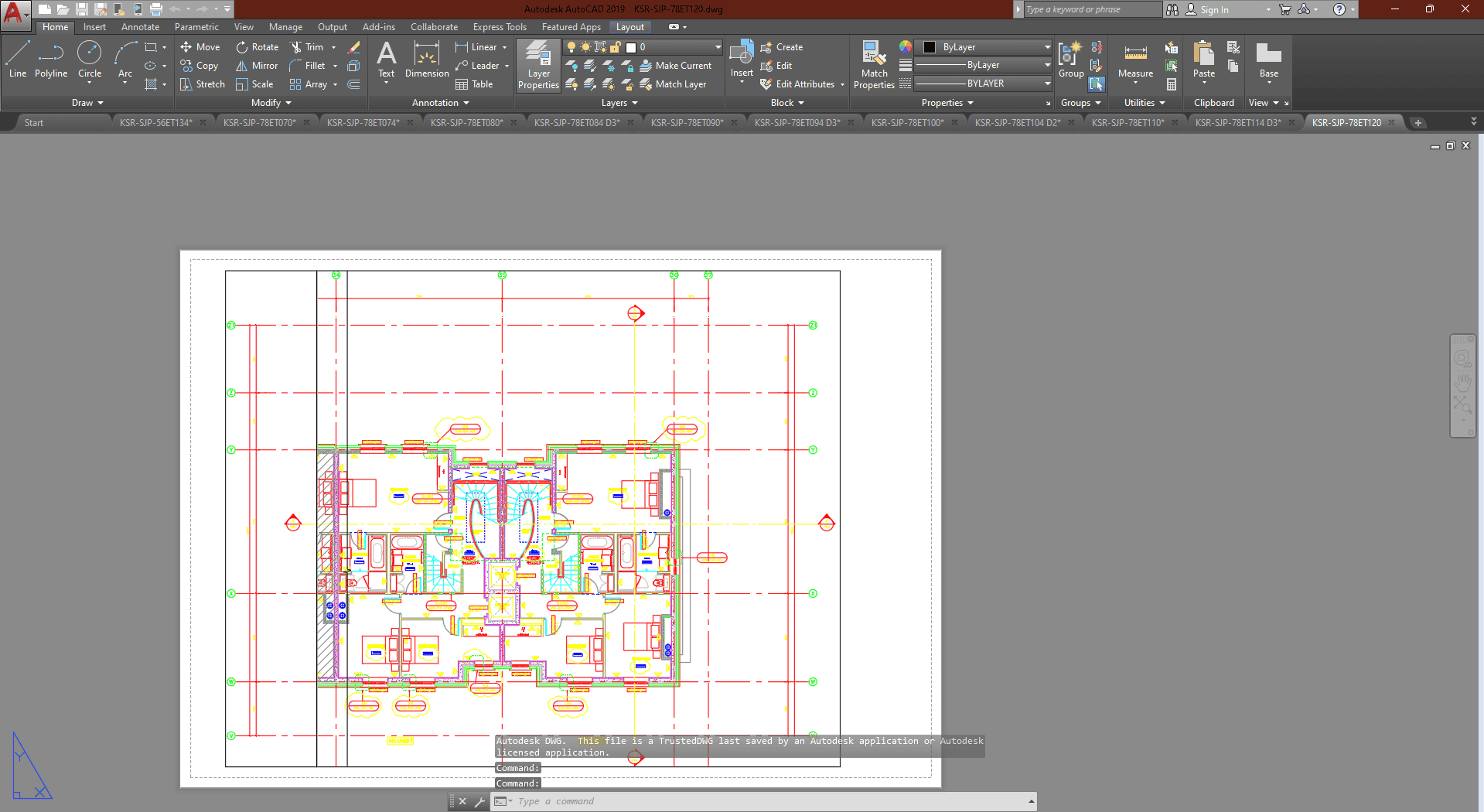Open the linetype ByLayer dropdown
This screenshot has height=812, width=1484.
tap(983, 84)
